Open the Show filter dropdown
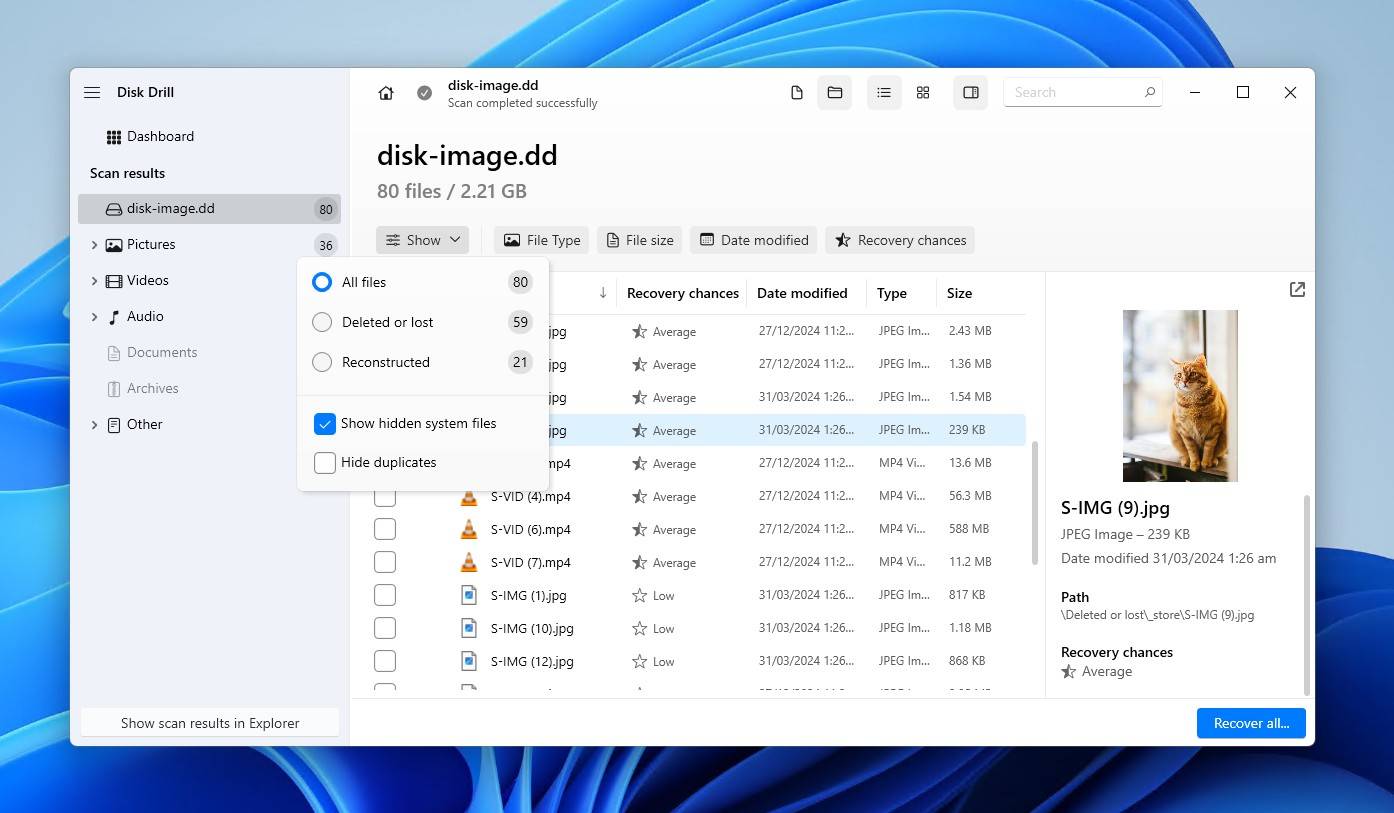 tap(423, 240)
